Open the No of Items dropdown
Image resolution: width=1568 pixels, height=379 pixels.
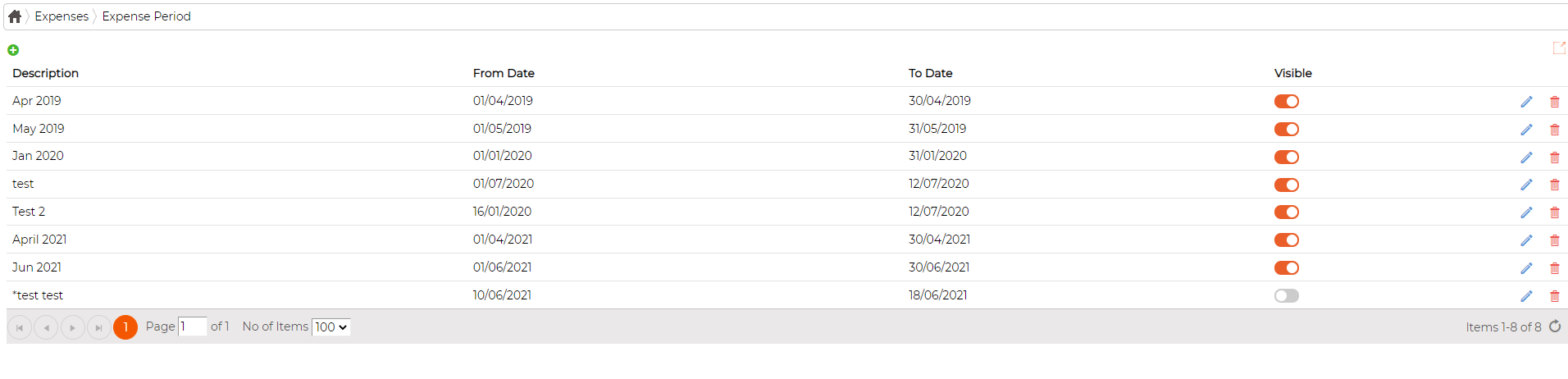tap(331, 326)
